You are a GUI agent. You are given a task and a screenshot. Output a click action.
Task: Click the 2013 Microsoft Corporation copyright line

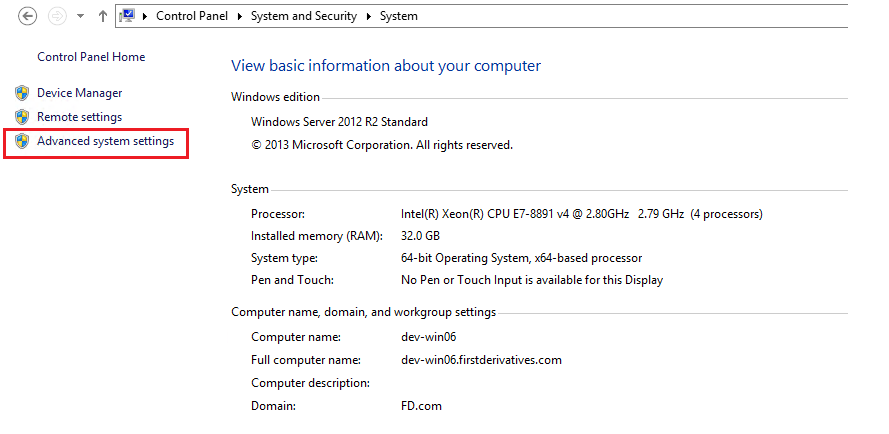point(382,145)
